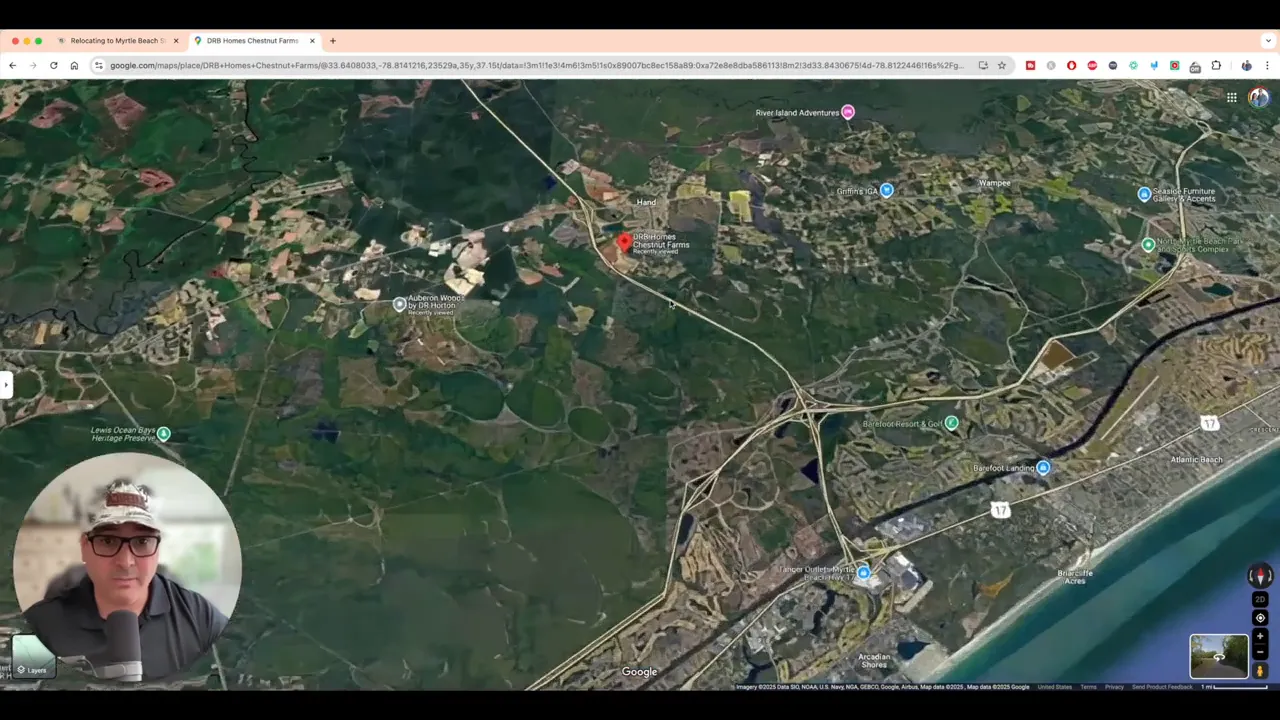Viewport: 1280px width, 720px height.
Task: Click the Wampee place label
Action: click(994, 184)
